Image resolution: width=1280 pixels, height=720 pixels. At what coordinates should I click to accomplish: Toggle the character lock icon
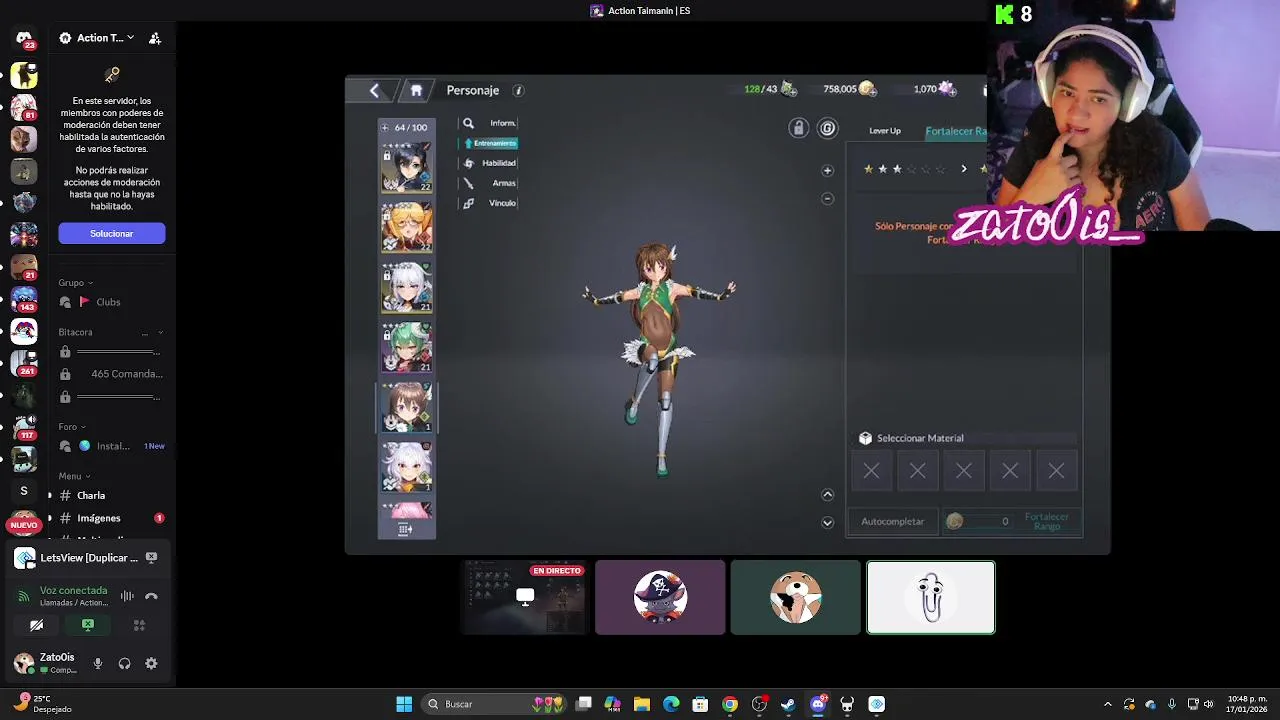pyautogui.click(x=798, y=128)
